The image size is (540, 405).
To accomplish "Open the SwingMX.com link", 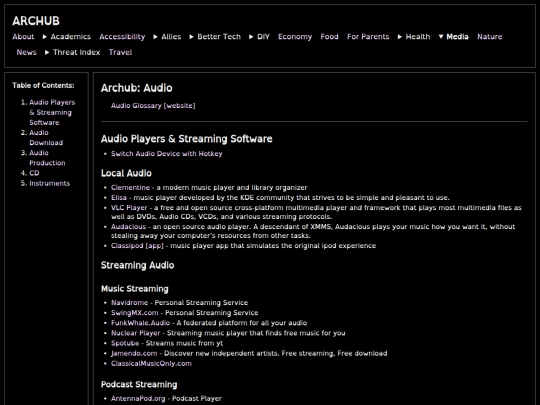I will (134, 313).
